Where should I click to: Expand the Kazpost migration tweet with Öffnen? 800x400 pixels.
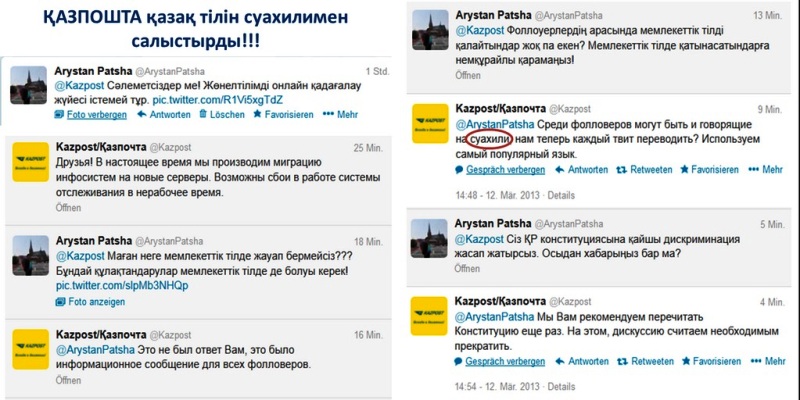tap(68, 208)
